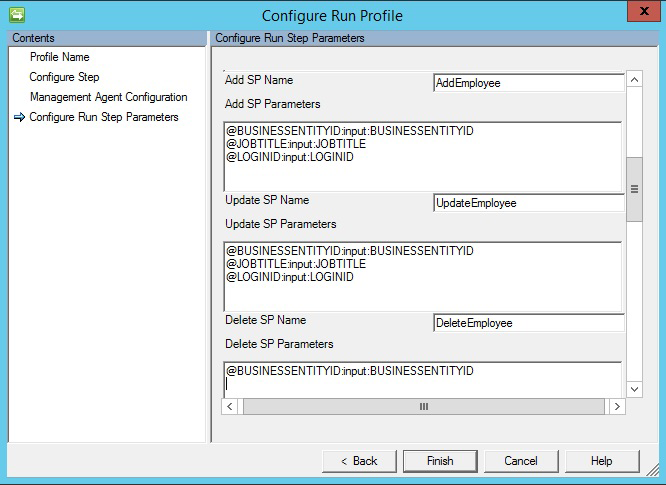Click the horizontal scrollbar right arrow
The height and width of the screenshot is (485, 666).
tap(617, 406)
